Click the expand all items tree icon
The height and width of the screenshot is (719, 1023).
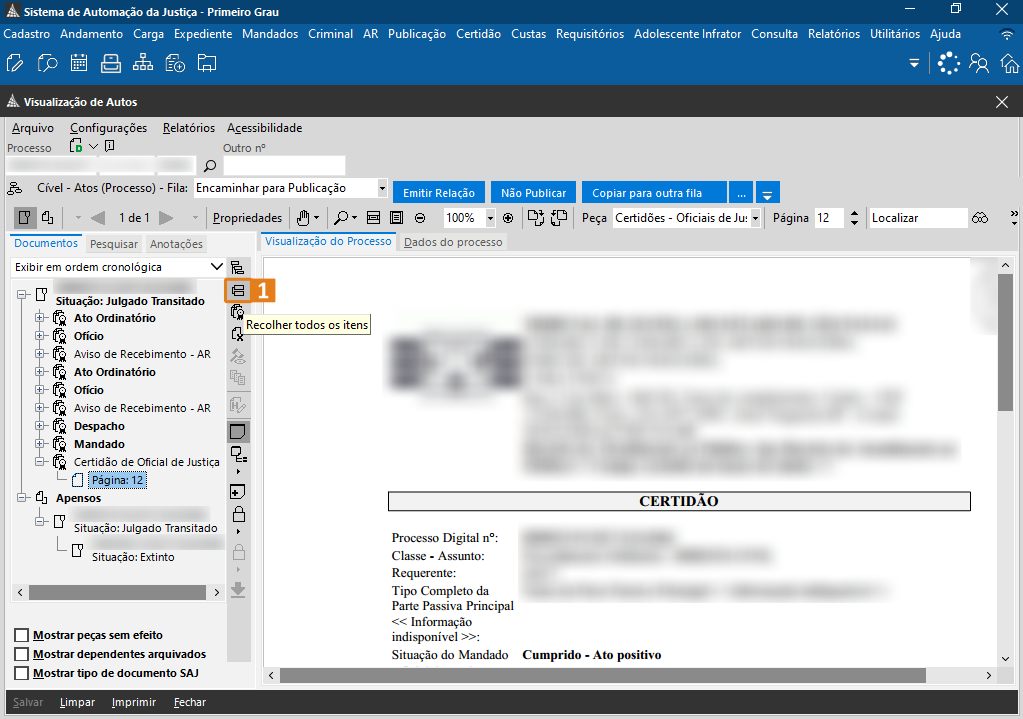237,268
